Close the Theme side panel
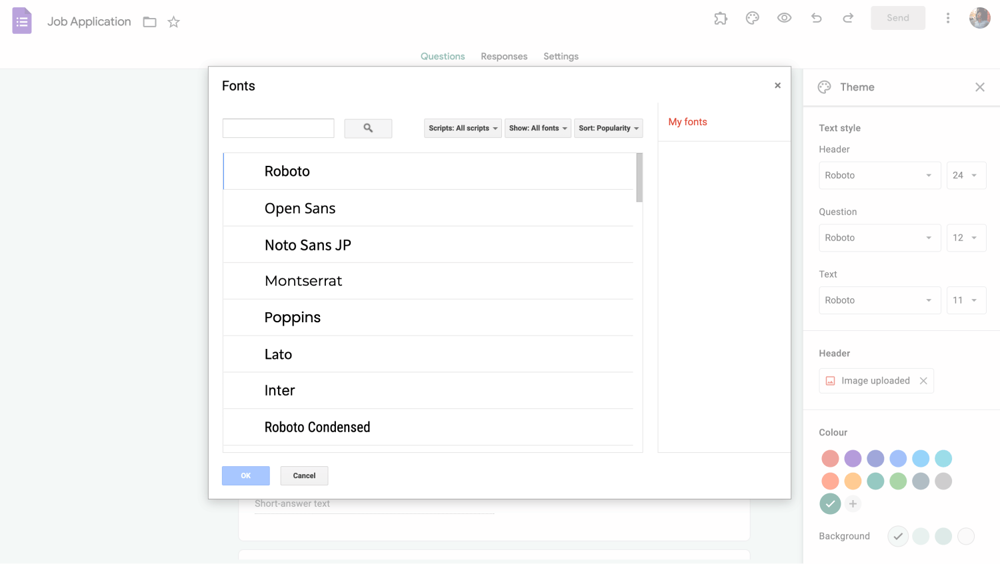Image resolution: width=1000 pixels, height=564 pixels. 980,87
